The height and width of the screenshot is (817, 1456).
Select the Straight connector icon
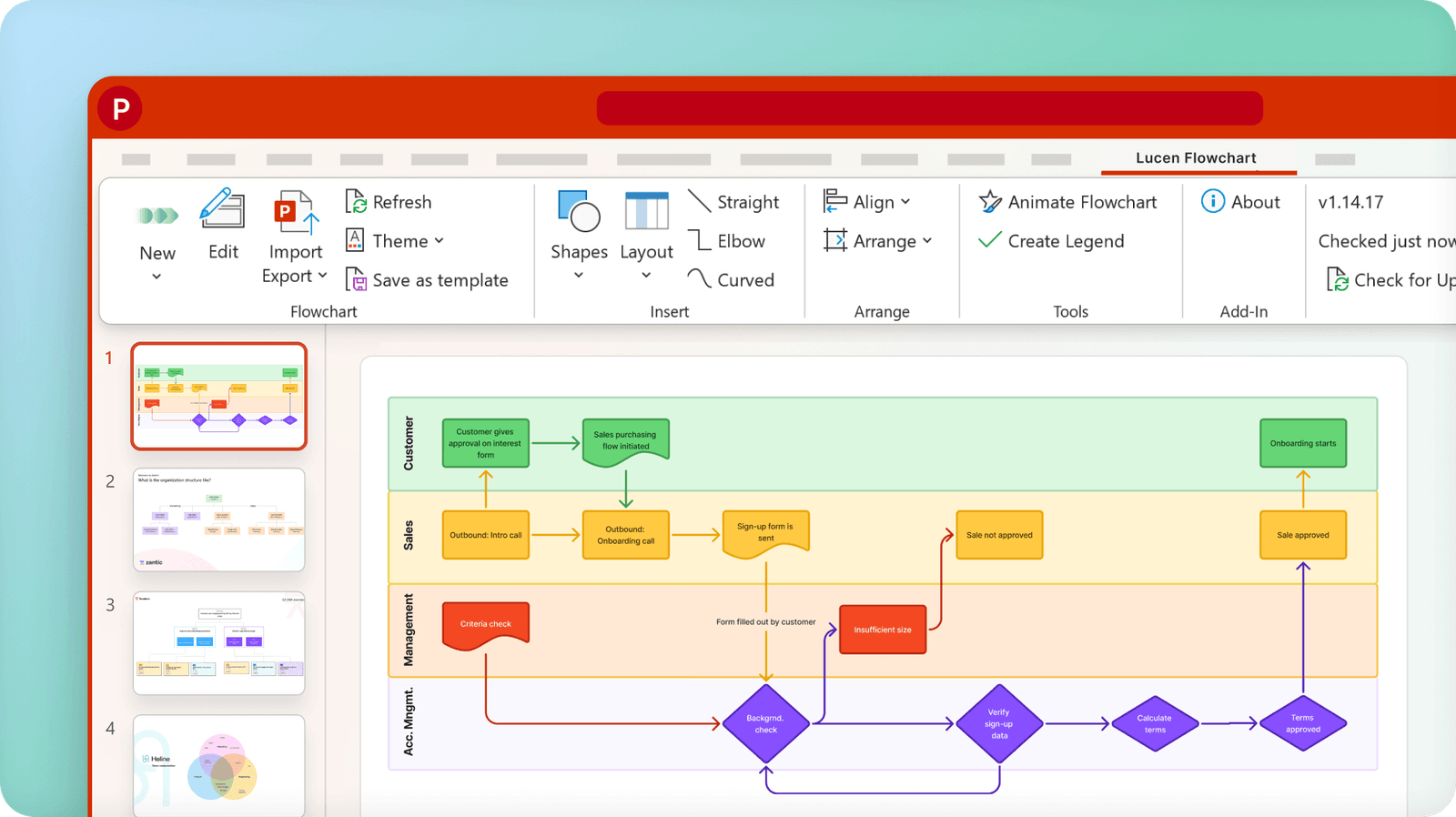[x=699, y=201]
